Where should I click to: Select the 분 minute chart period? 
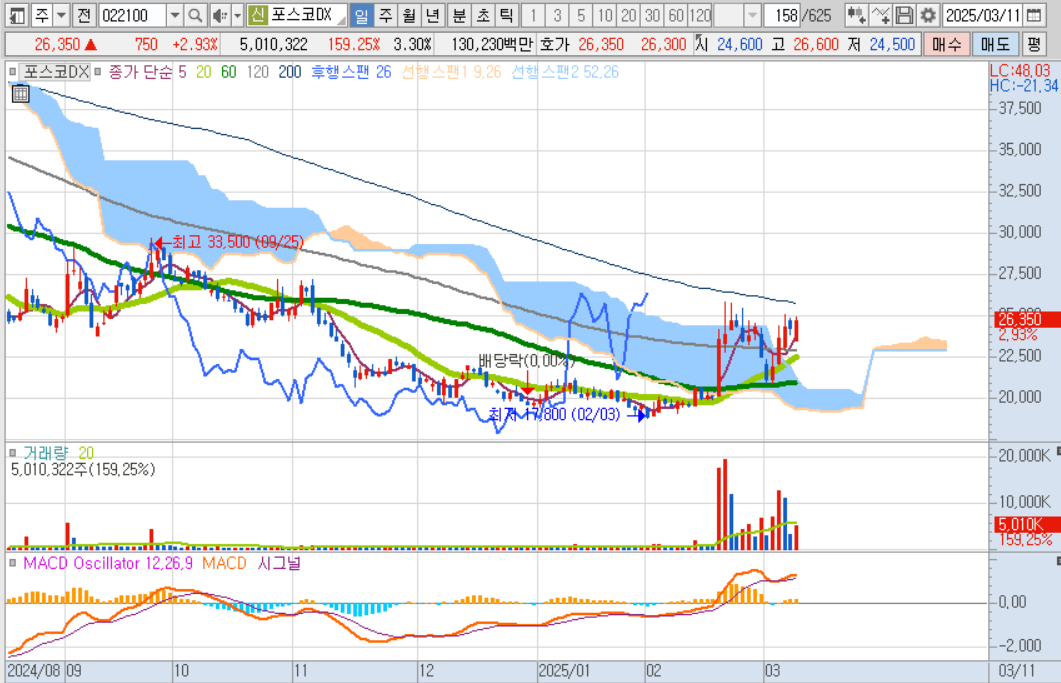pos(459,14)
